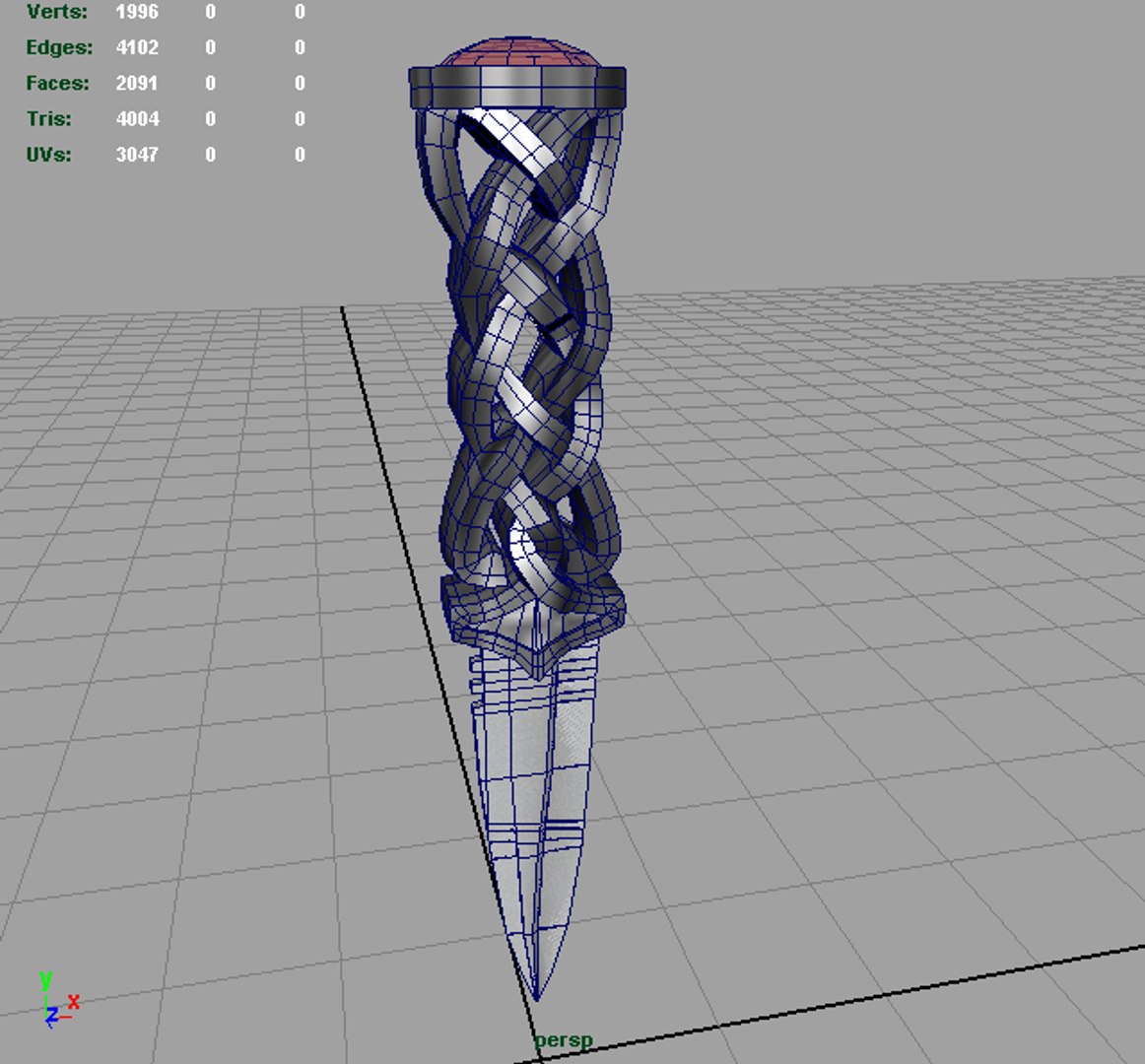1145x1064 pixels.
Task: Select the dagger crossguard mesh
Action: tap(533, 626)
